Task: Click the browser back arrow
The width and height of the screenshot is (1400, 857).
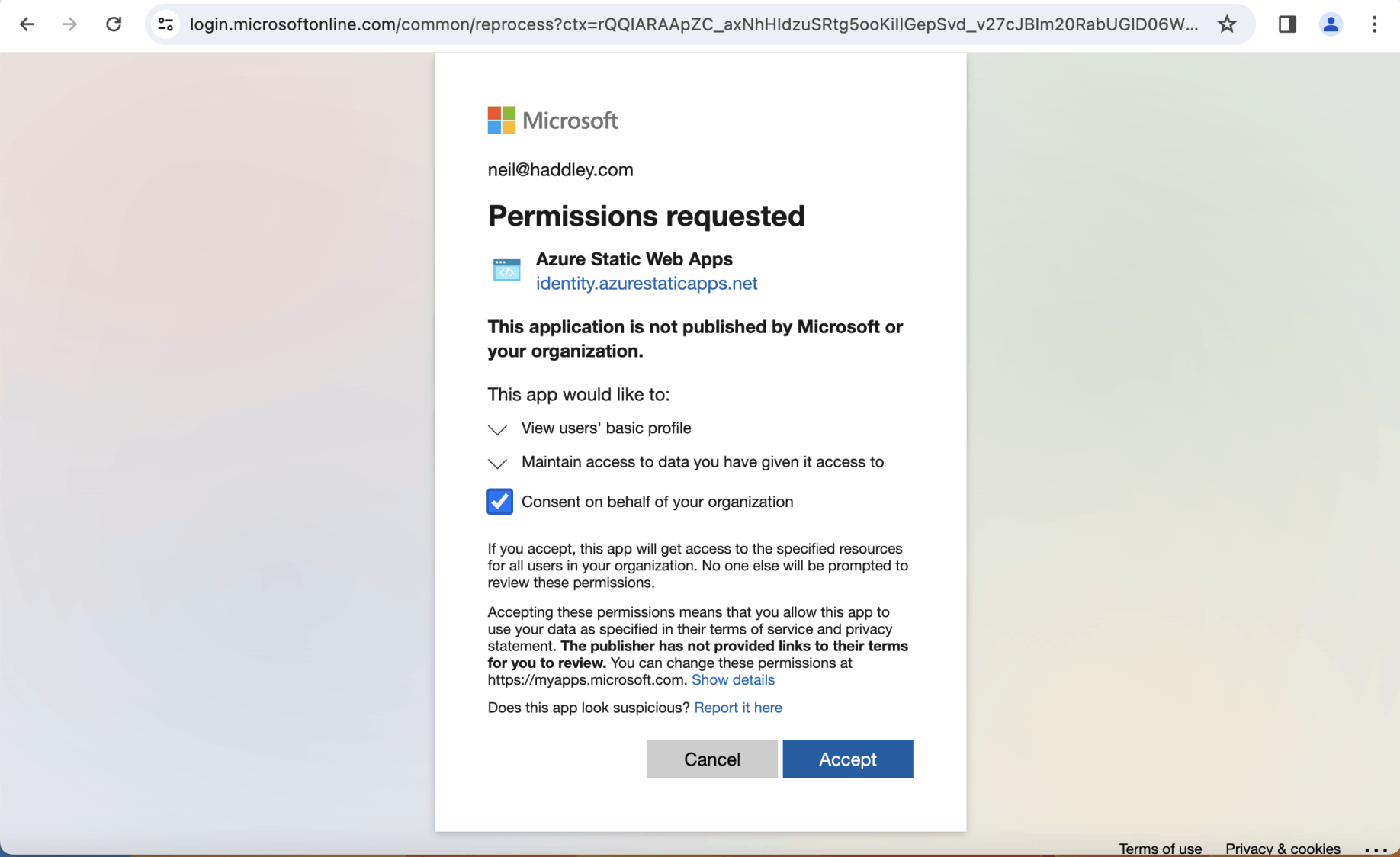Action: 27,24
